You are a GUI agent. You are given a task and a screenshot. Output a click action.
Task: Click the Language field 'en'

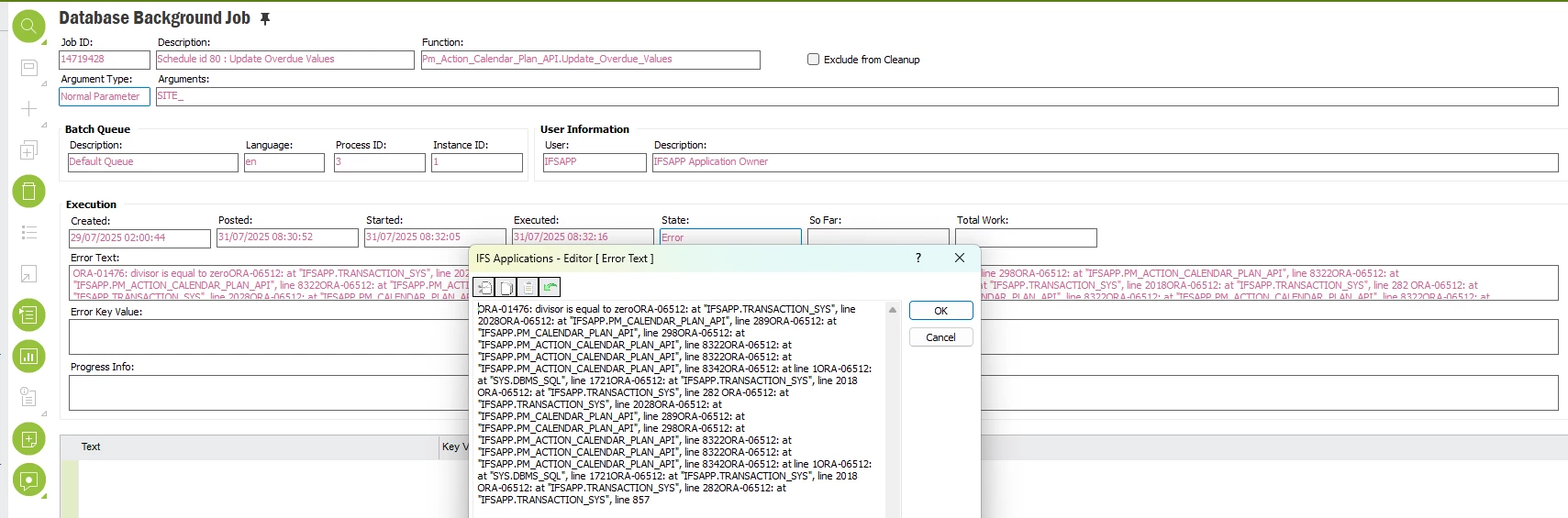tap(284, 162)
